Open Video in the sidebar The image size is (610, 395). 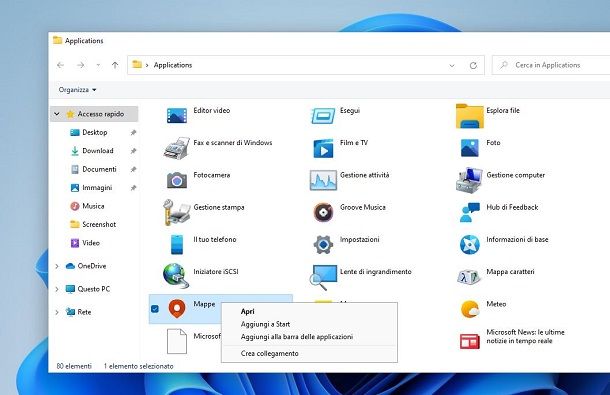91,243
